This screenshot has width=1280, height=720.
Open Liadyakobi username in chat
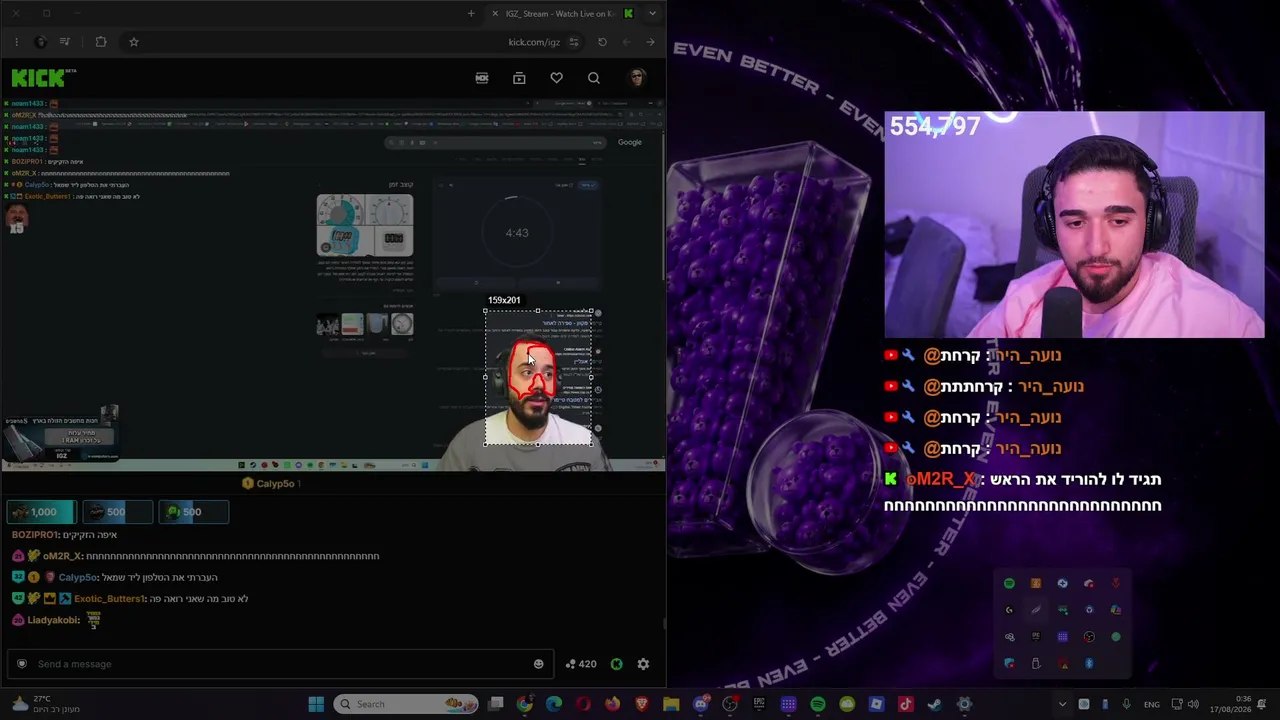pyautogui.click(x=53, y=620)
